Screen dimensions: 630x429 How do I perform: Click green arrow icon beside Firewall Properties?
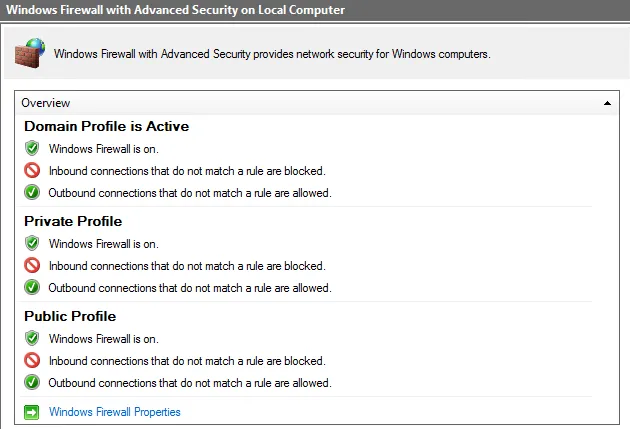coord(32,411)
